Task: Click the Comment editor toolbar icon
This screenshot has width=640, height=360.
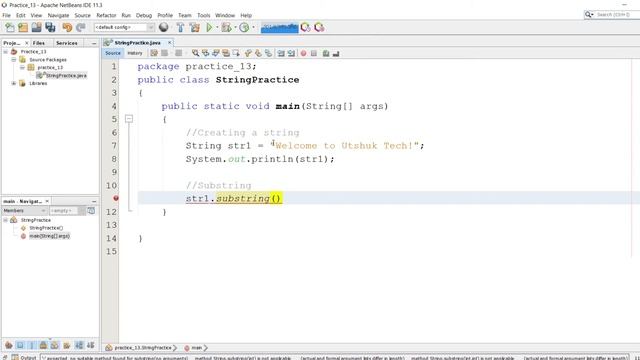Action: click(326, 53)
